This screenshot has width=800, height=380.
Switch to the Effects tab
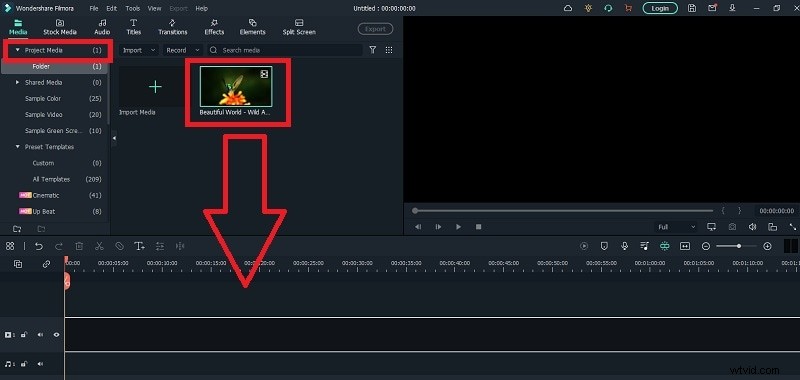pyautogui.click(x=214, y=27)
